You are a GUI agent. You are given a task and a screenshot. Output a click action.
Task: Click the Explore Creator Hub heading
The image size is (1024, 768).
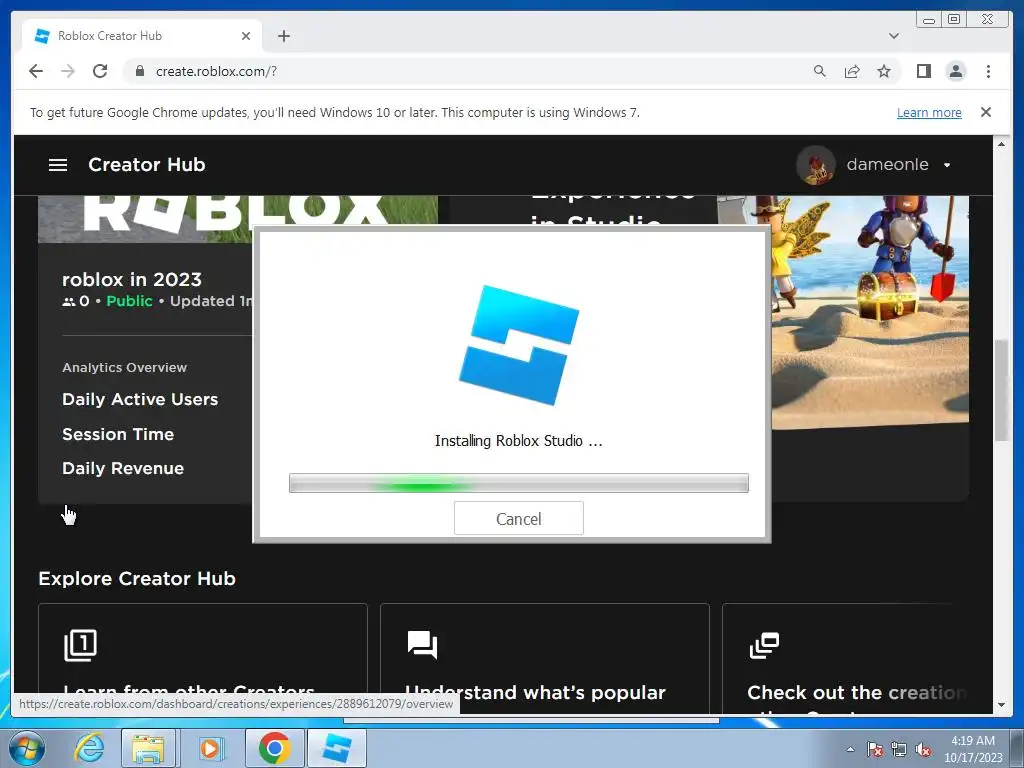coord(137,579)
